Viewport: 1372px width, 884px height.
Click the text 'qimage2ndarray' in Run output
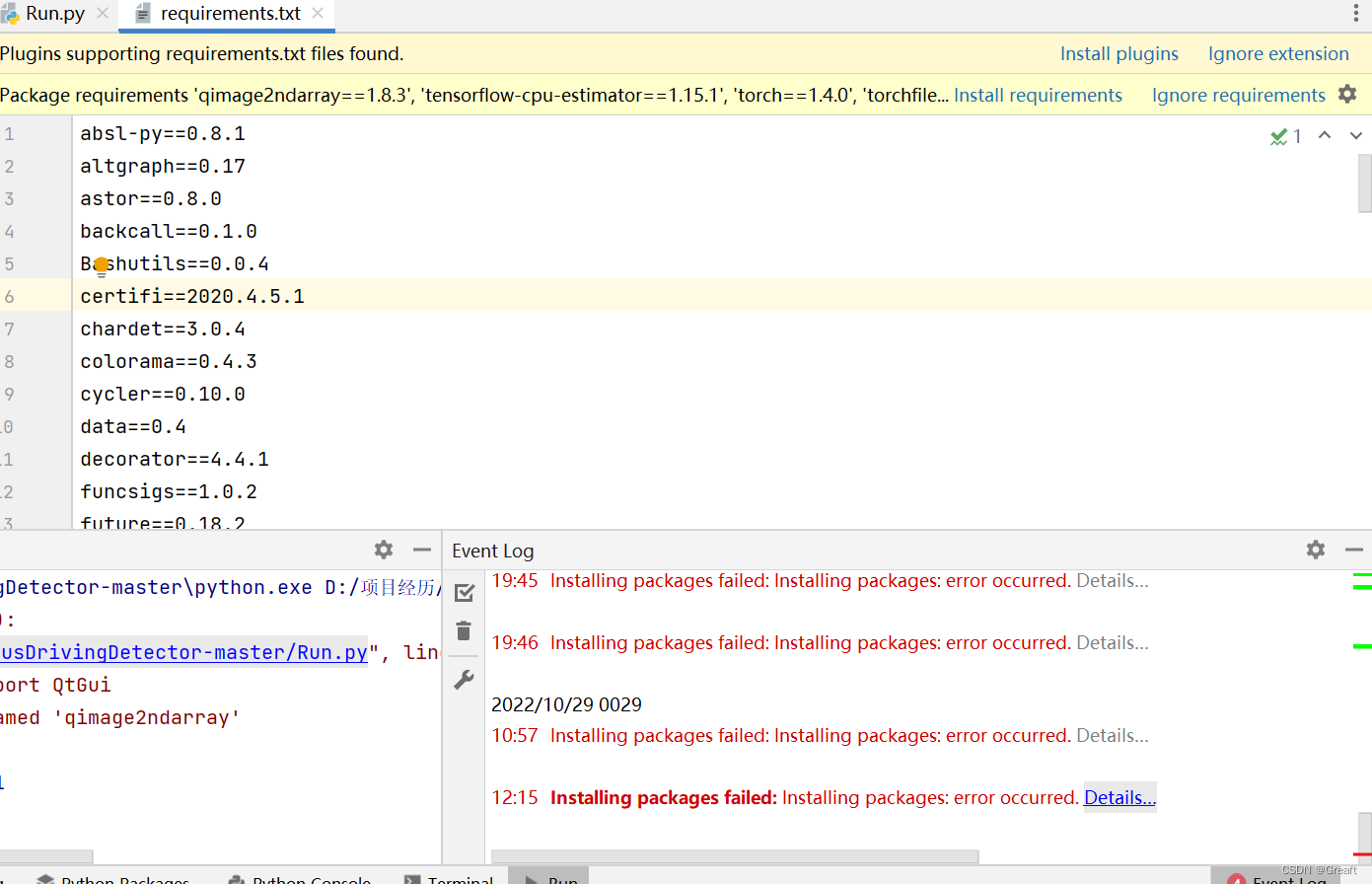tap(147, 717)
